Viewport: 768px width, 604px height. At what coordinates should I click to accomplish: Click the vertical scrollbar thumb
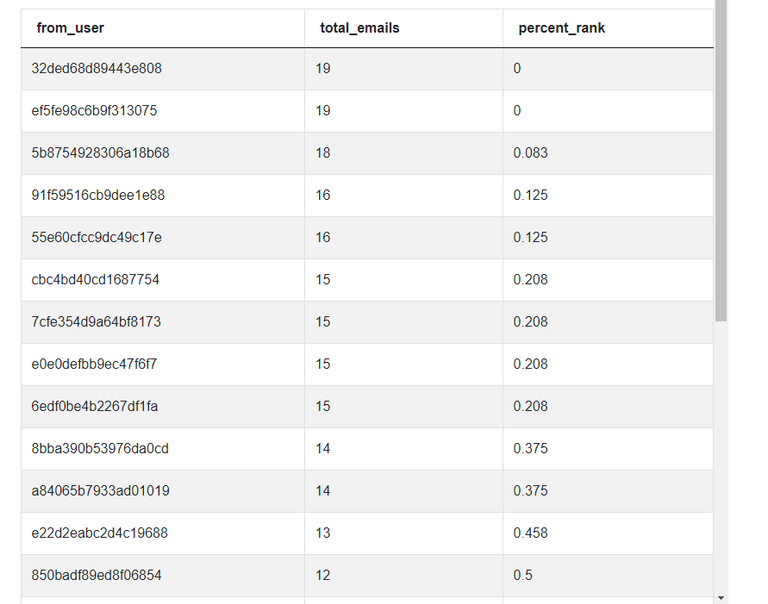tap(720, 161)
